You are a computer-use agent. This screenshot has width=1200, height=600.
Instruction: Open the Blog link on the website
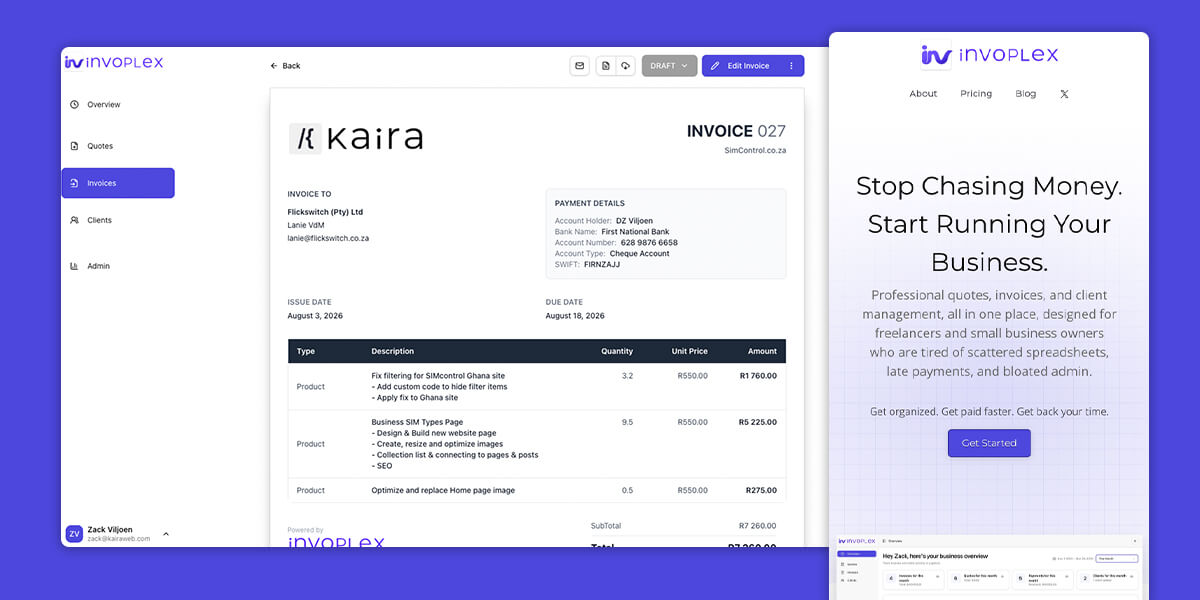pyautogui.click(x=1026, y=94)
